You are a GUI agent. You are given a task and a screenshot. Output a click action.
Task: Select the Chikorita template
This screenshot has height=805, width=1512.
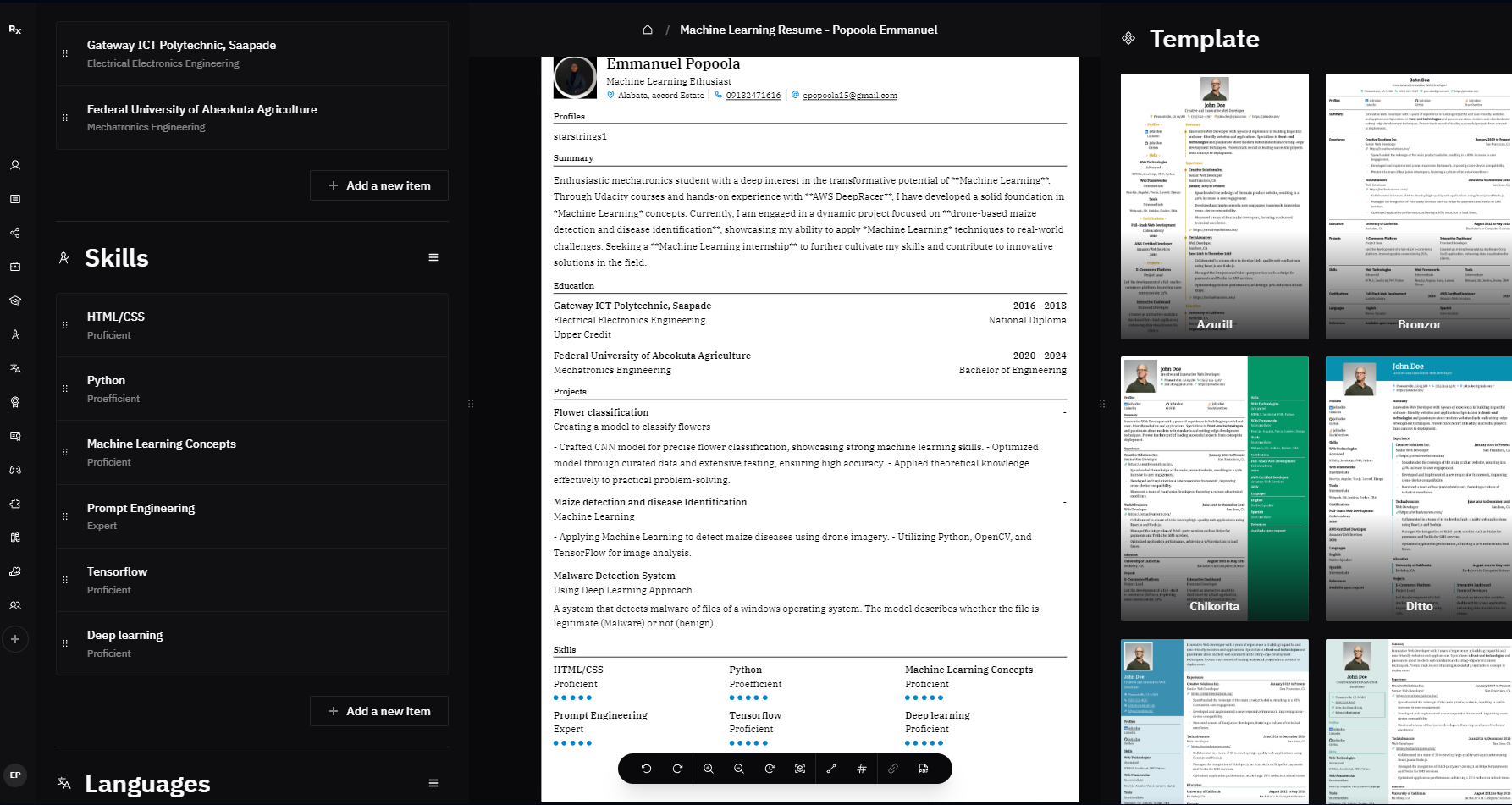point(1215,489)
